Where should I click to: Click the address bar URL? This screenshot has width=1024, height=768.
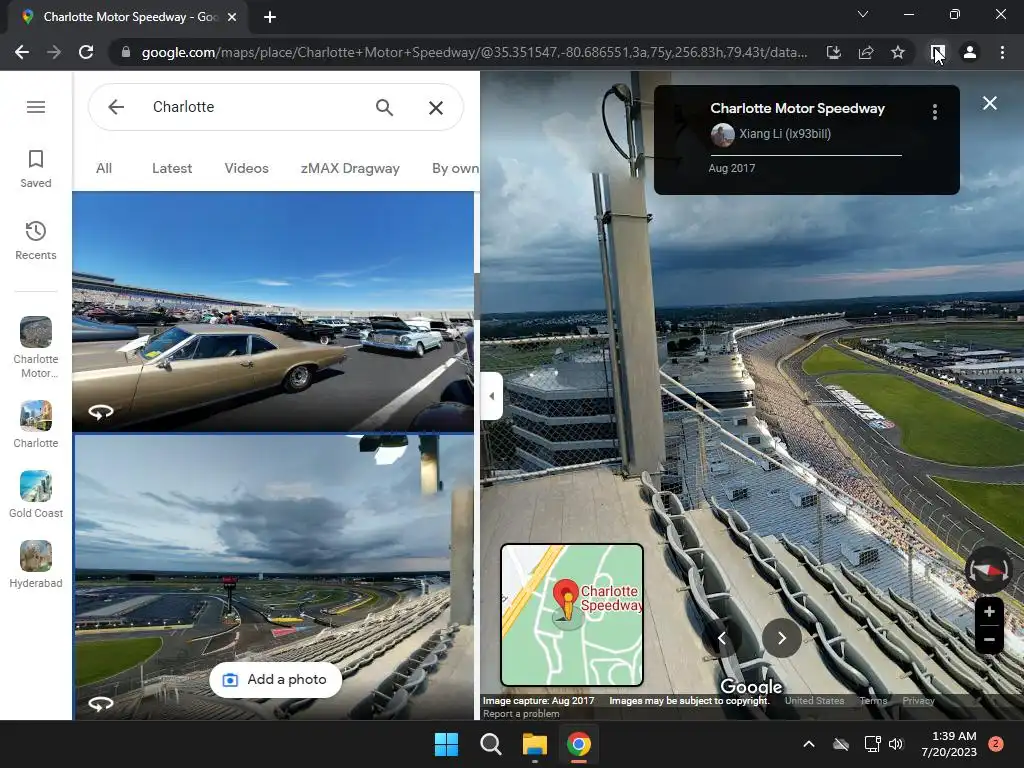click(474, 52)
